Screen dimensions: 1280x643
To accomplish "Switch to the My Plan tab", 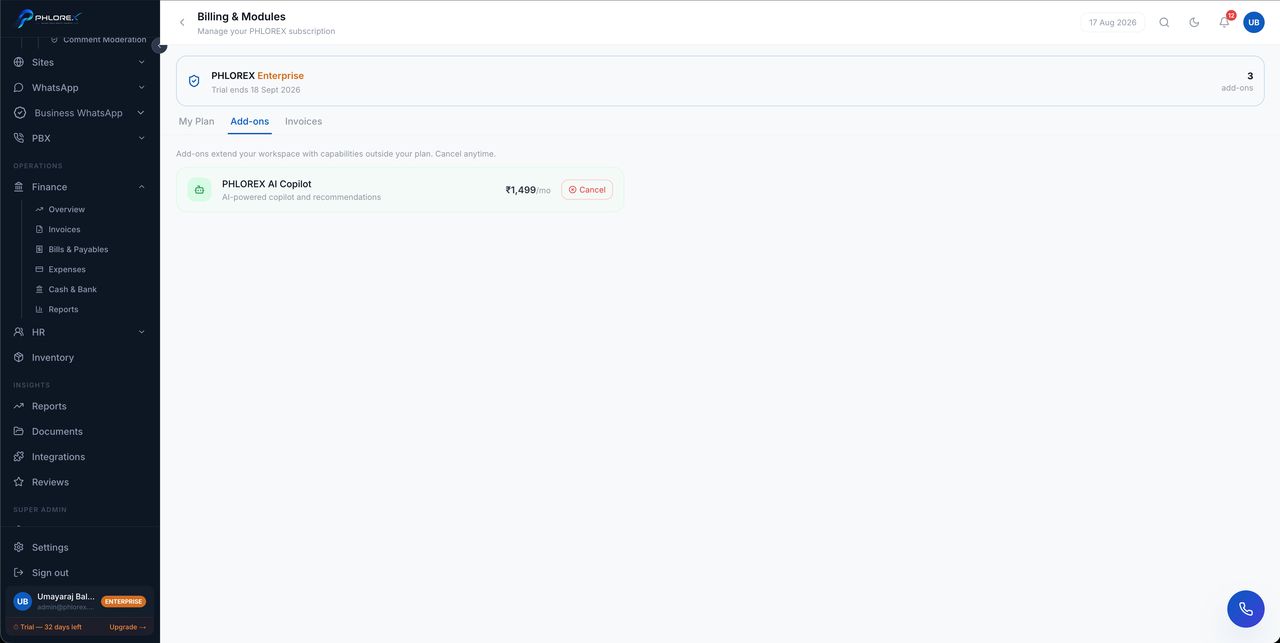I will tap(196, 121).
